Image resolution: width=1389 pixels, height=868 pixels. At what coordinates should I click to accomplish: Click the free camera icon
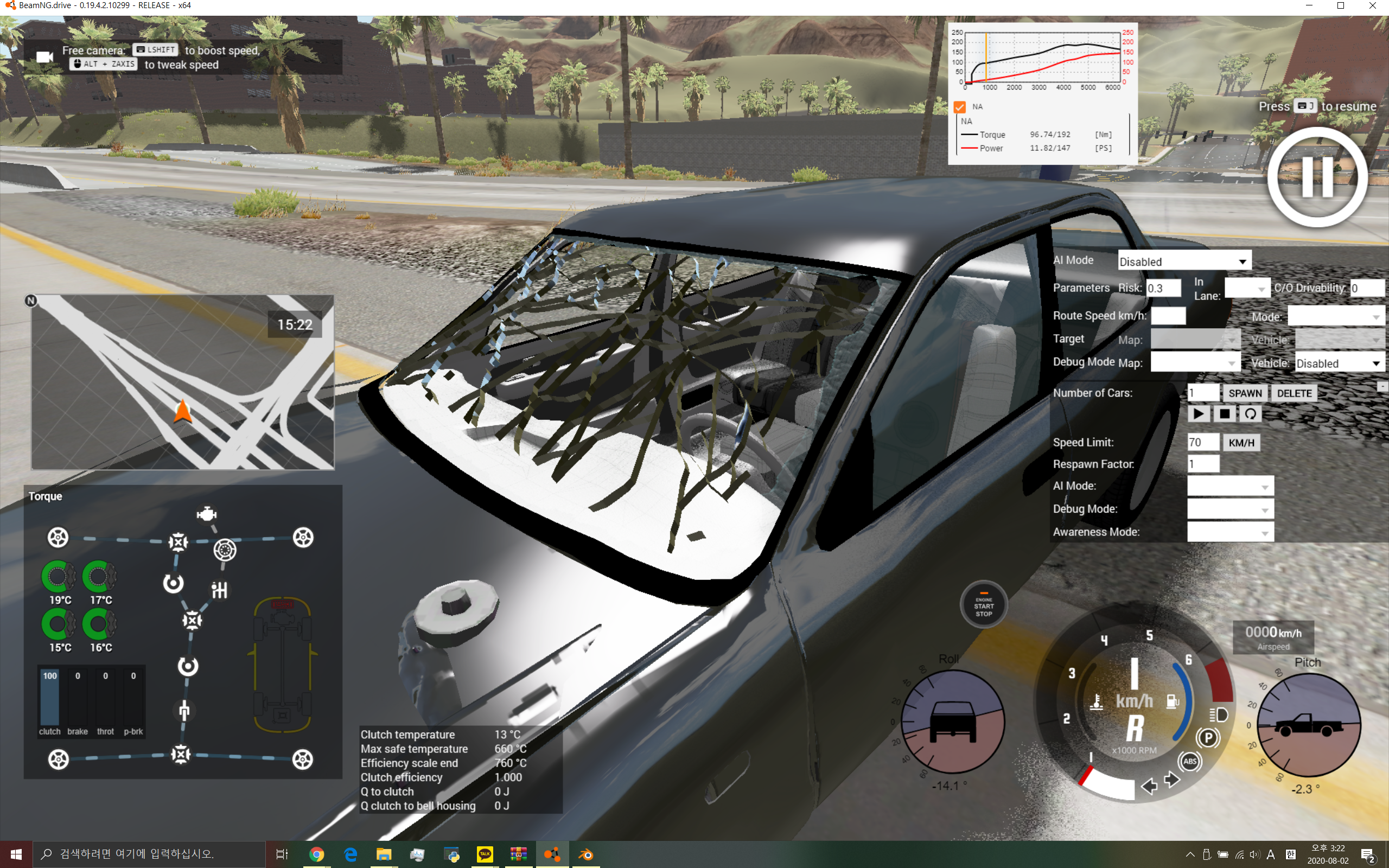click(x=44, y=57)
